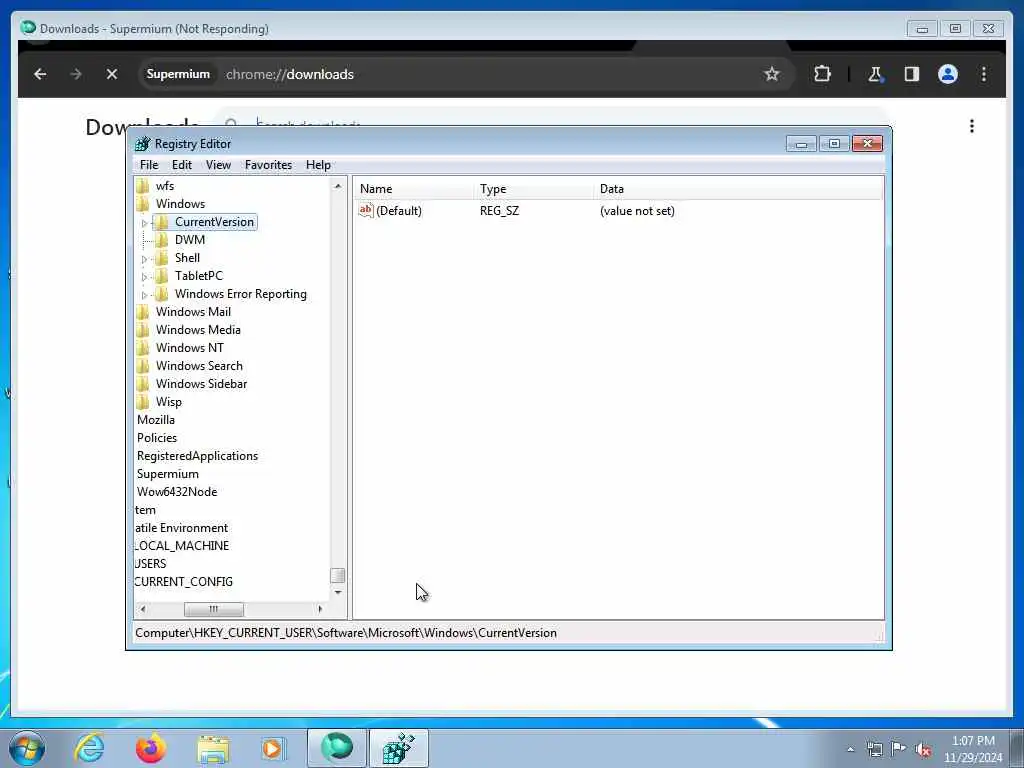Select the Wow6432Node registry key
Viewport: 1024px width, 768px height.
point(177,492)
